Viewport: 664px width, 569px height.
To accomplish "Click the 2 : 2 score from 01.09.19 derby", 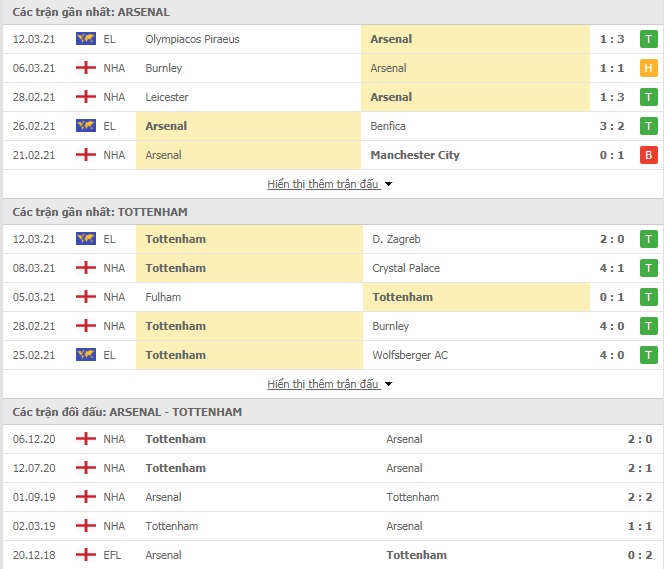I will coord(639,497).
